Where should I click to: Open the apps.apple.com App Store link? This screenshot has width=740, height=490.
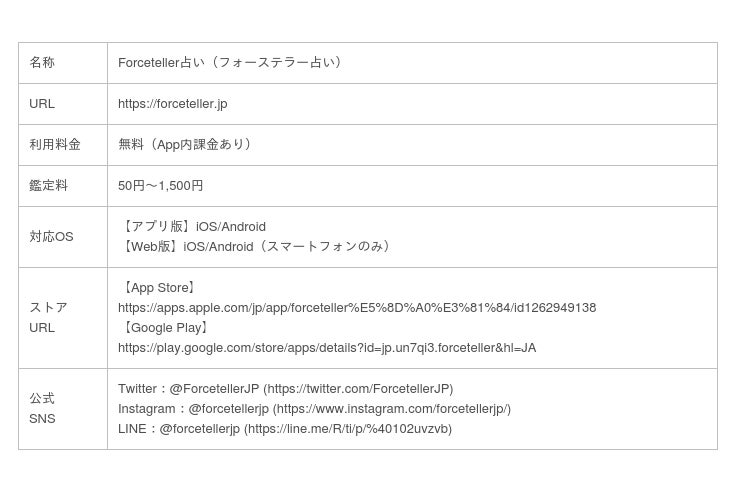(356, 308)
